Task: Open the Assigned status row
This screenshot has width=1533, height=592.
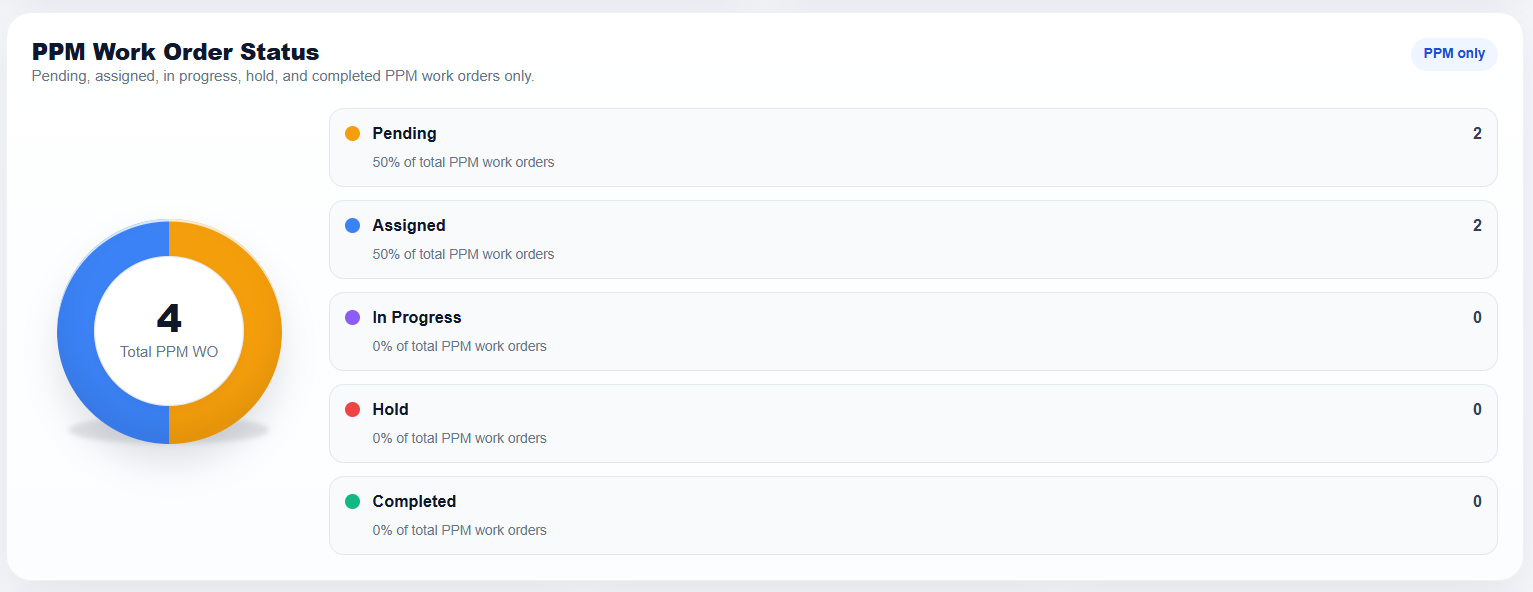Action: click(913, 239)
